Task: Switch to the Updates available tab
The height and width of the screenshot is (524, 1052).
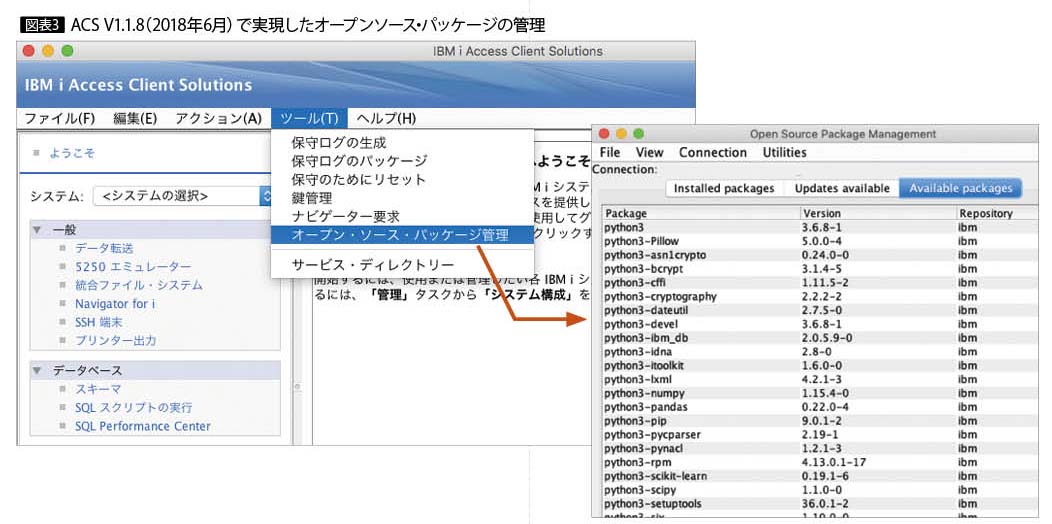Action: [x=841, y=188]
